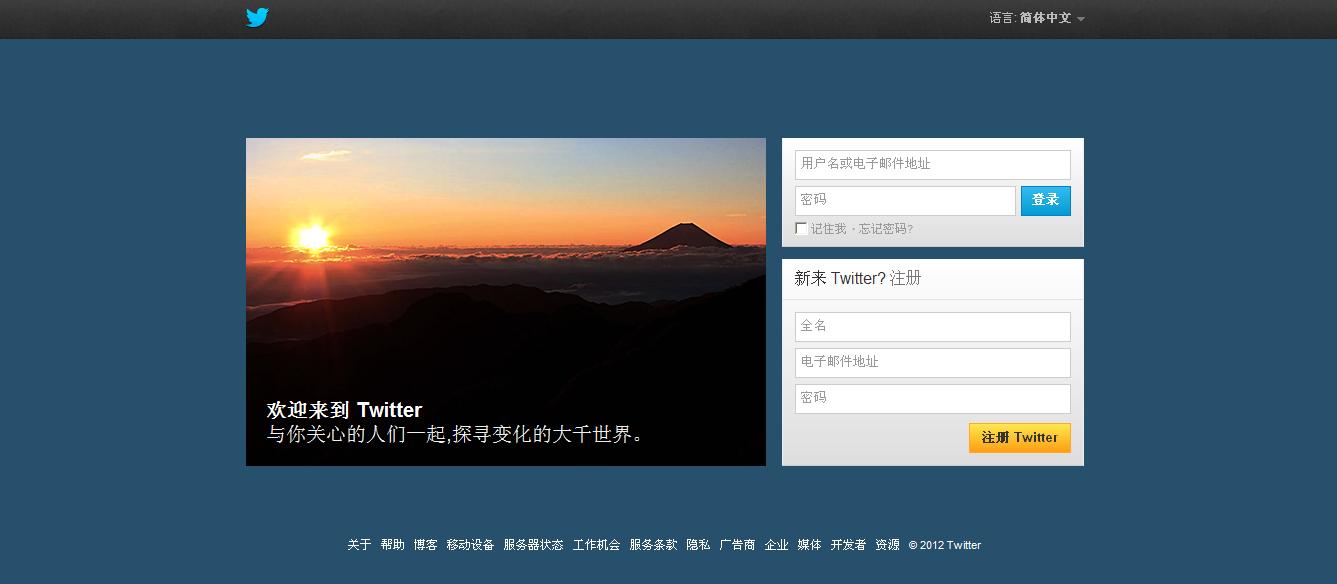Open the 工作机会 footer link
Viewport: 1337px width, 584px height.
click(x=596, y=545)
